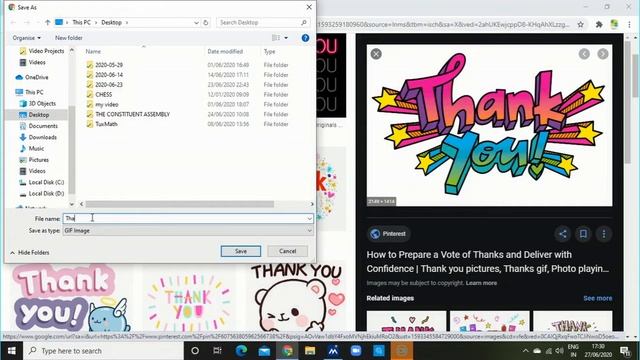
Task: Click Save button in Save As dialog
Action: tap(241, 251)
